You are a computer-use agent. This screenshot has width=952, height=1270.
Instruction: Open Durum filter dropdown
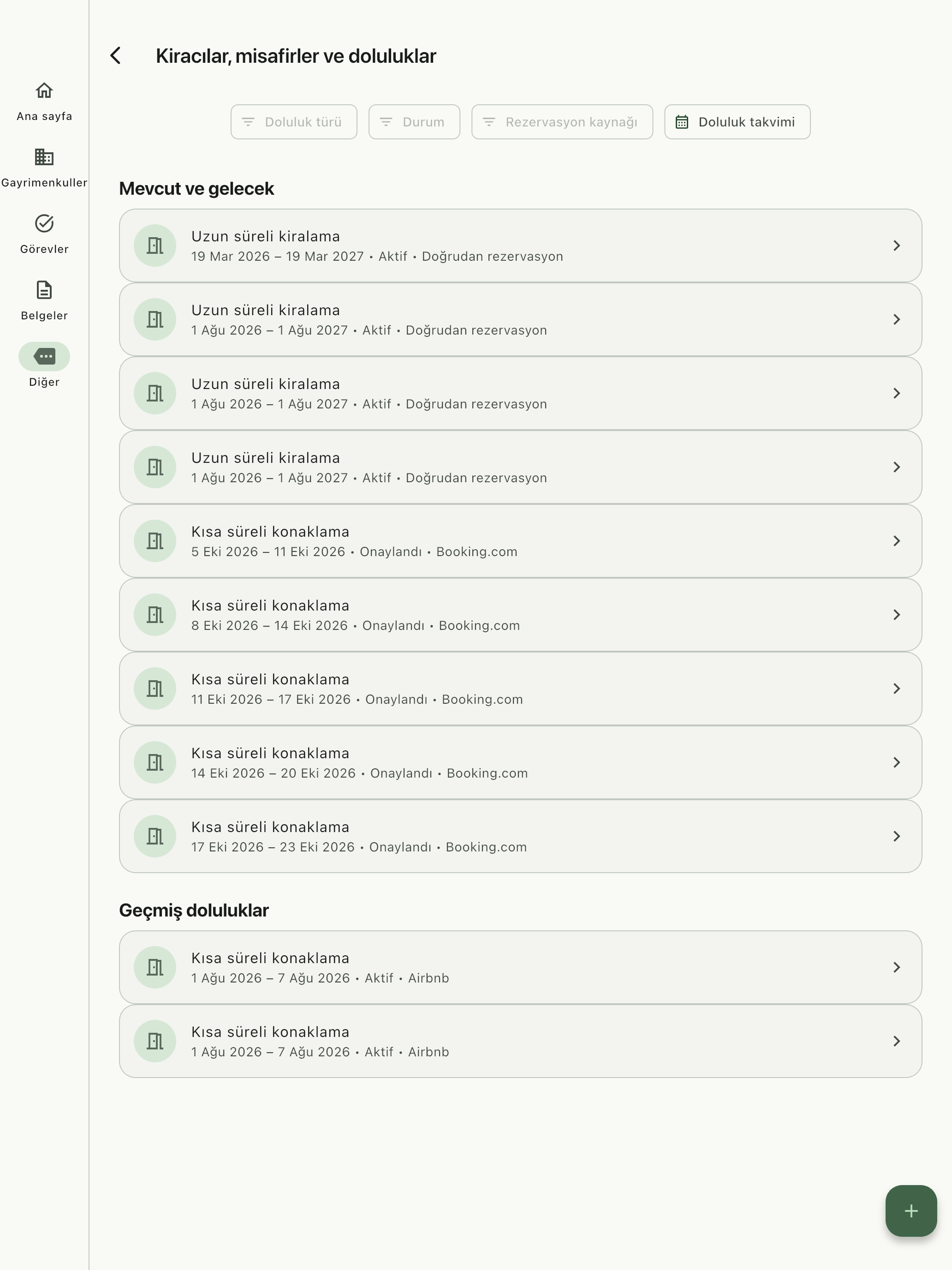pos(414,122)
